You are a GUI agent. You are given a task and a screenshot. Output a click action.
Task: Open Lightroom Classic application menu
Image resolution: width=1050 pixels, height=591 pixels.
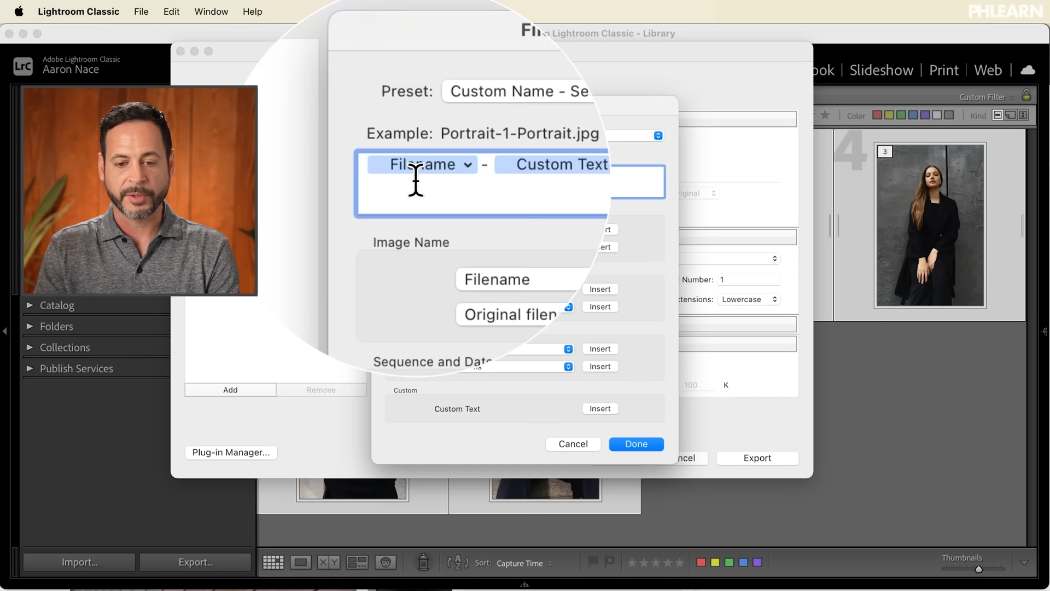pos(78,11)
